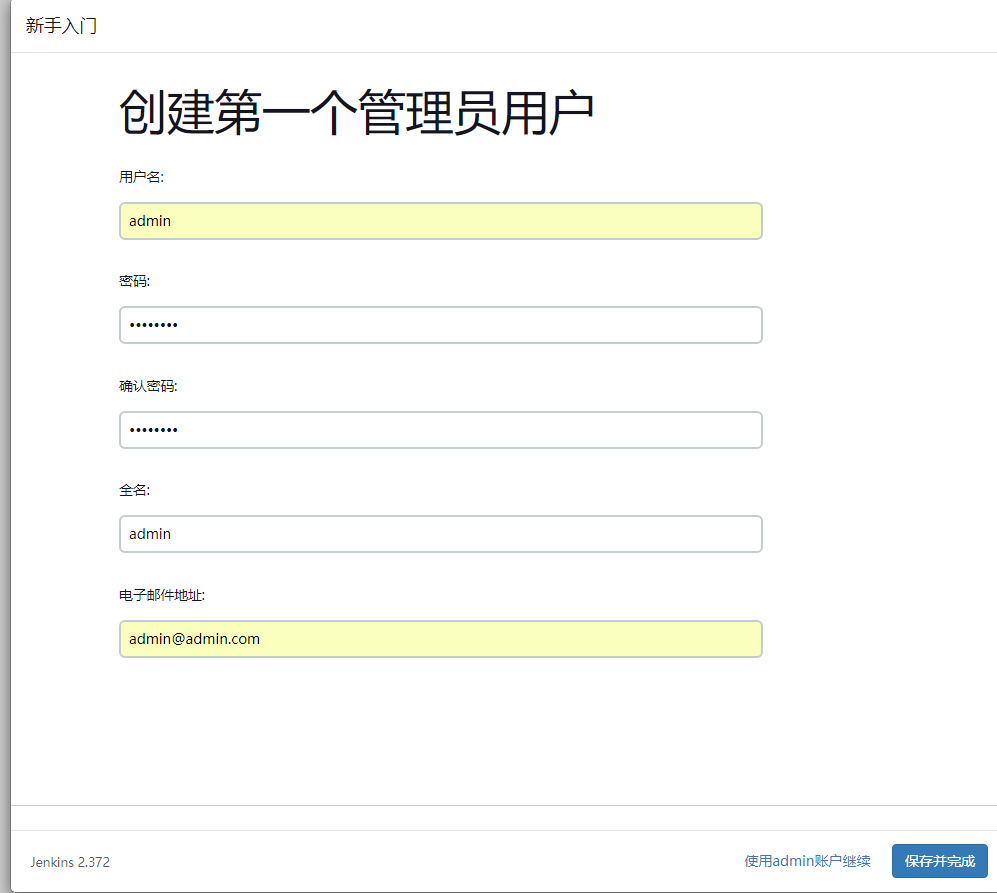Click the 用户名 input field

pos(440,221)
